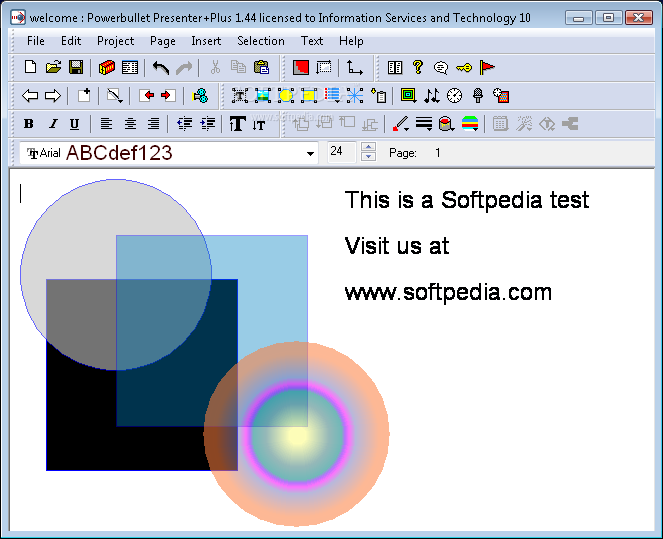Add a new page with plus page icon
663x539 pixels.
(84, 95)
